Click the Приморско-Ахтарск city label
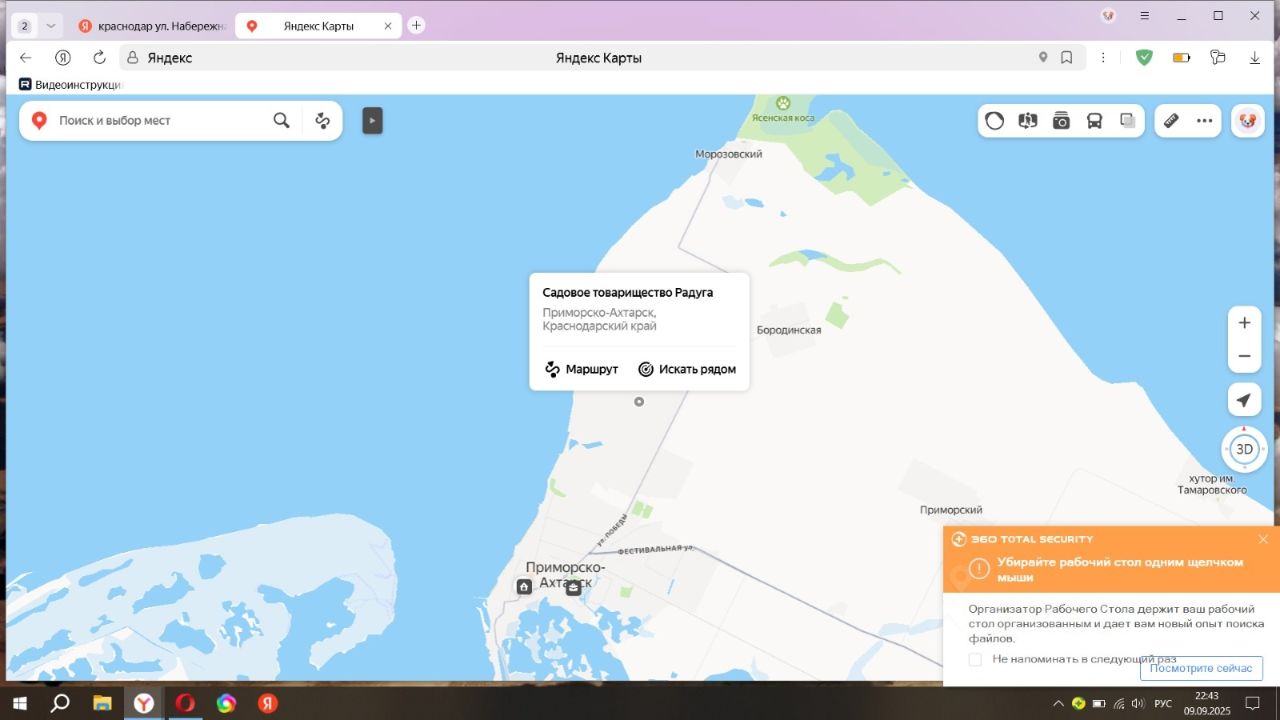The image size is (1280, 720). pyautogui.click(x=565, y=574)
